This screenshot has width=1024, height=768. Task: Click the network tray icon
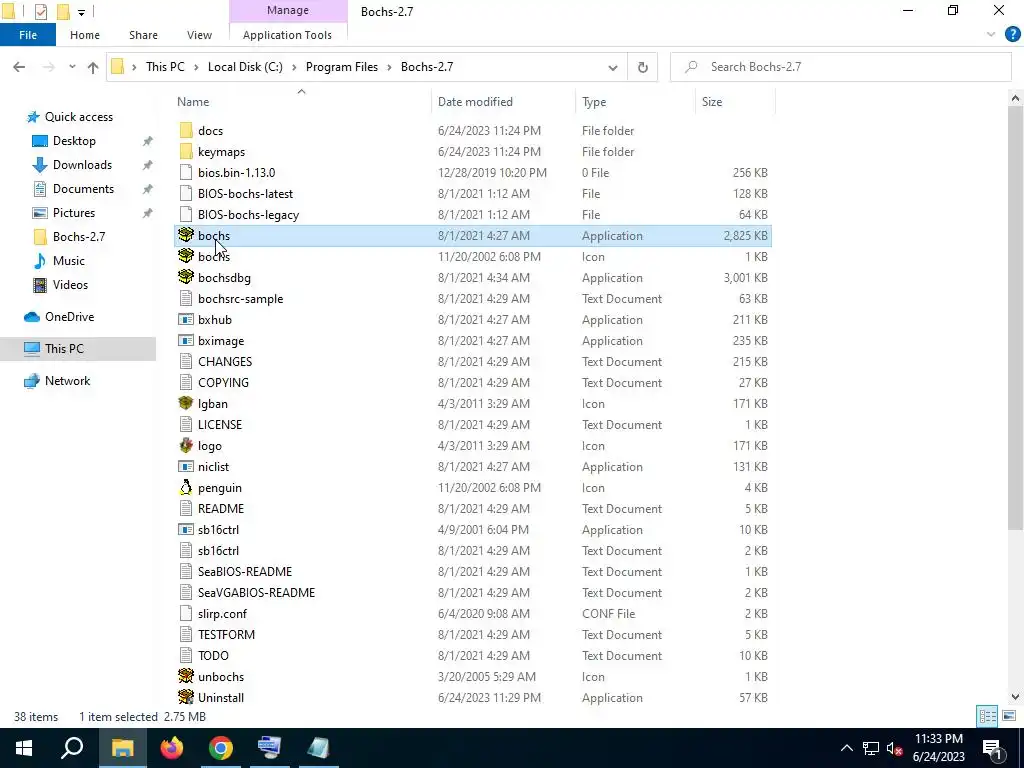pyautogui.click(x=871, y=748)
